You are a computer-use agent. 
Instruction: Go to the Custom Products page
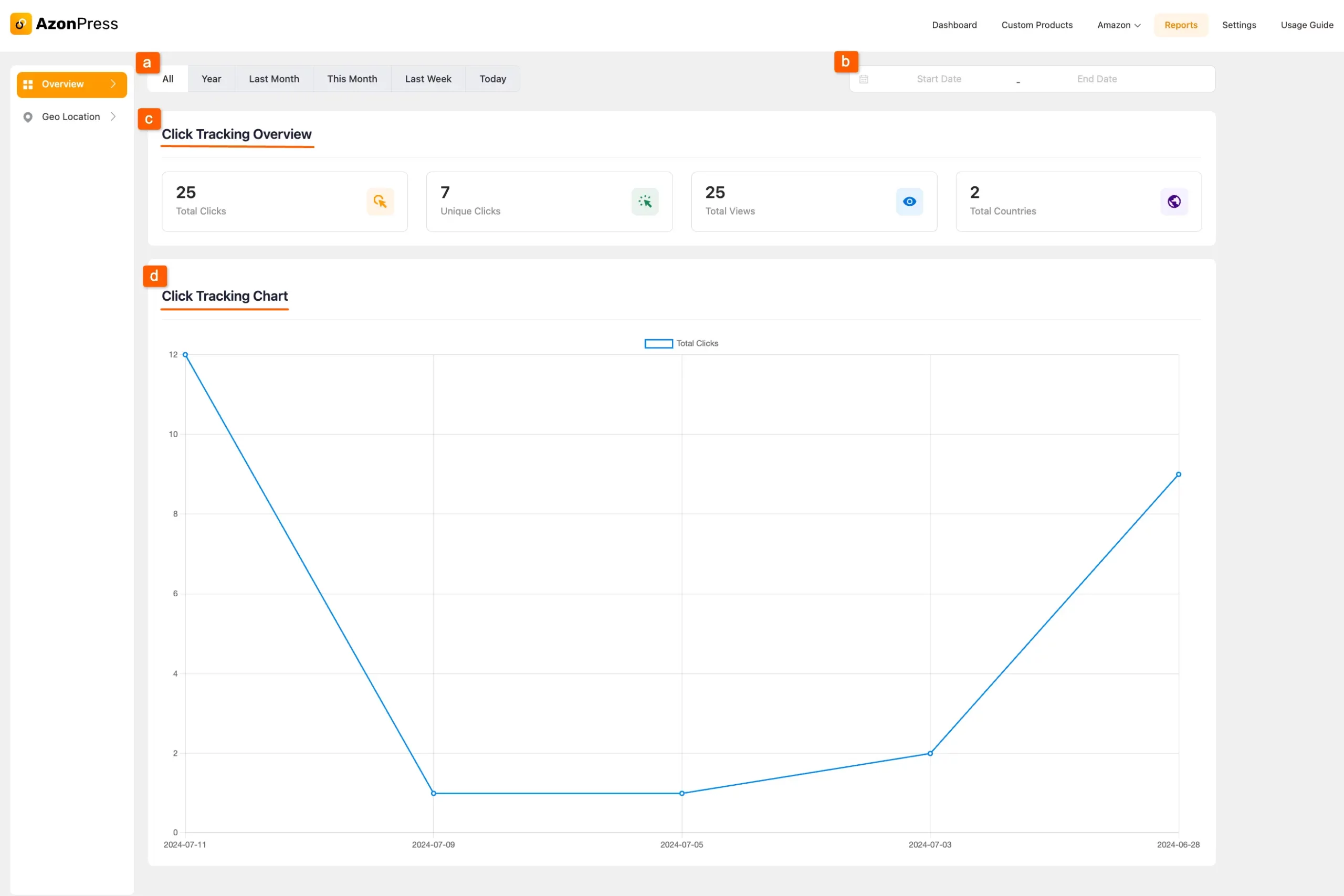point(1036,25)
